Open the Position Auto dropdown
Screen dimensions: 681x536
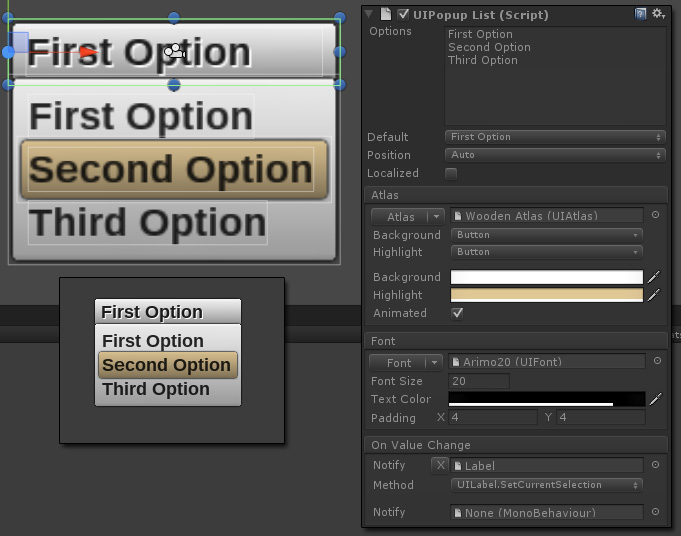[x=555, y=155]
